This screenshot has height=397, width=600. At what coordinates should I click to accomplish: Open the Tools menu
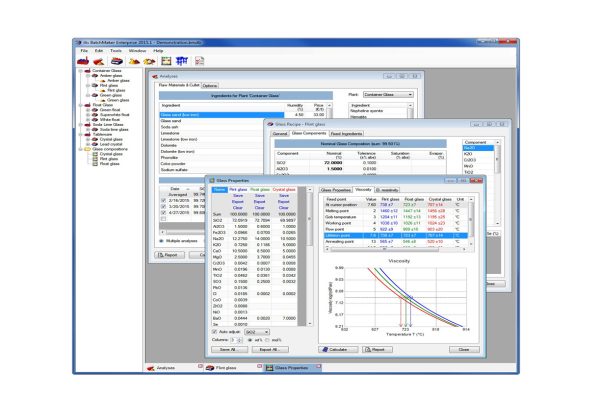pyautogui.click(x=116, y=51)
